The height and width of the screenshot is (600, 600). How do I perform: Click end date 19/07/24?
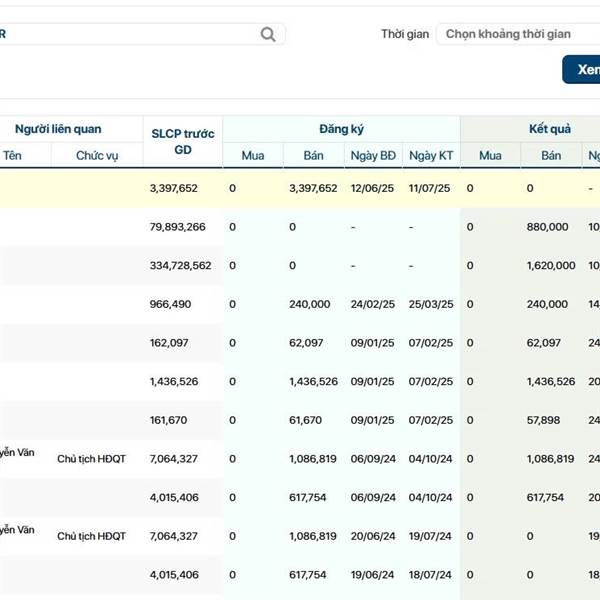pyautogui.click(x=430, y=536)
